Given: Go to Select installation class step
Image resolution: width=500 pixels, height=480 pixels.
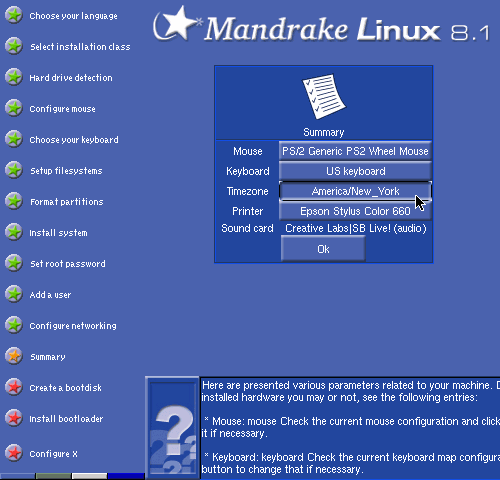Looking at the screenshot, I should coord(80,47).
